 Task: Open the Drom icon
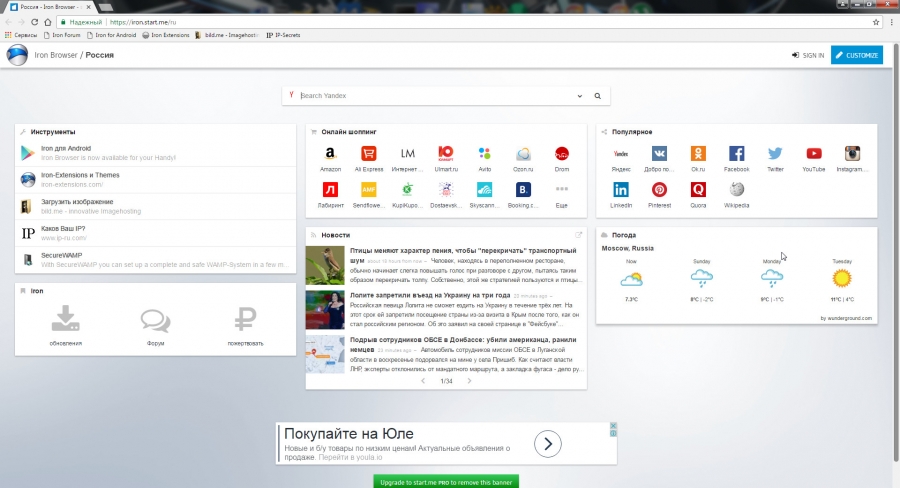point(561,154)
